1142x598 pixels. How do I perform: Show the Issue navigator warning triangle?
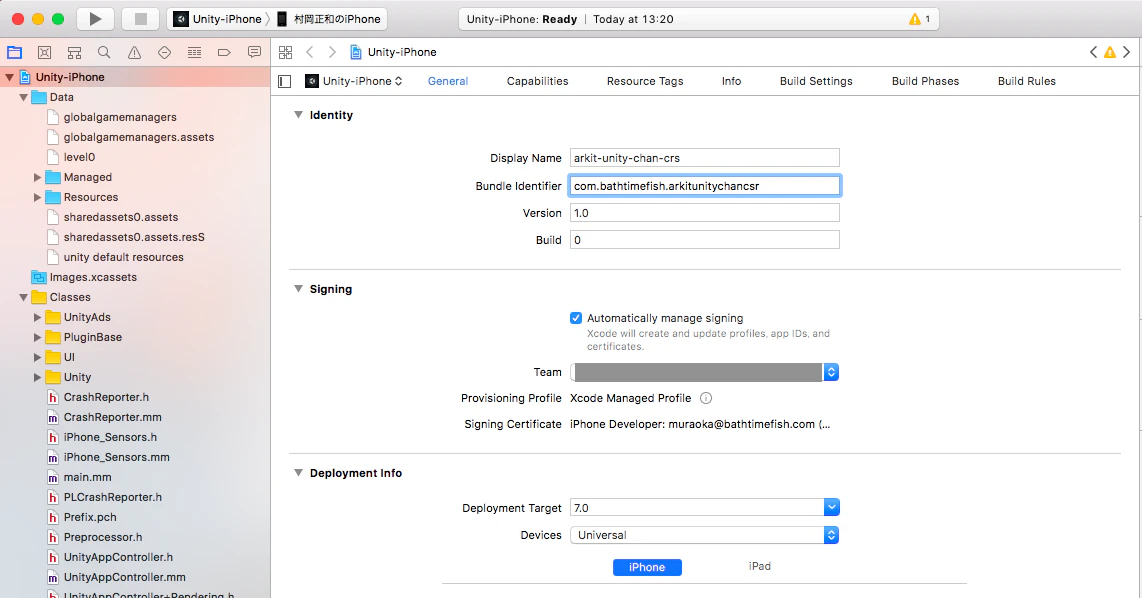(135, 52)
